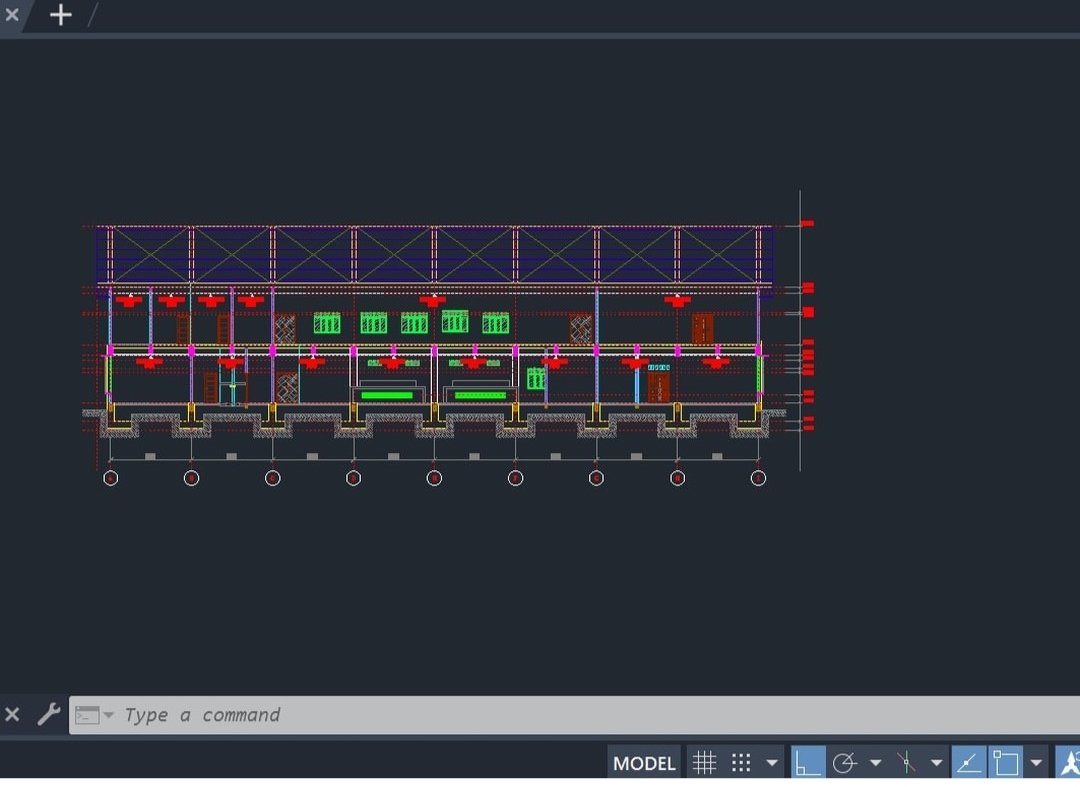This screenshot has height=787, width=1080.
Task: Toggle drawing grid display
Action: pyautogui.click(x=704, y=762)
